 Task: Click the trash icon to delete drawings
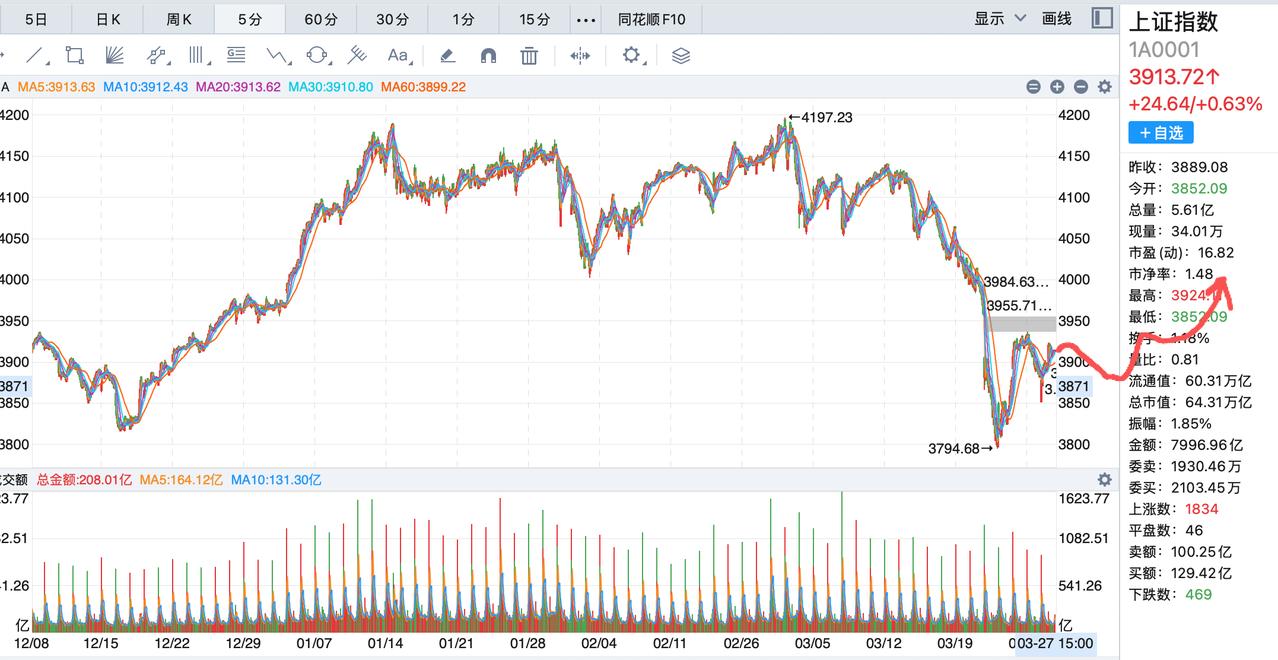pos(529,56)
